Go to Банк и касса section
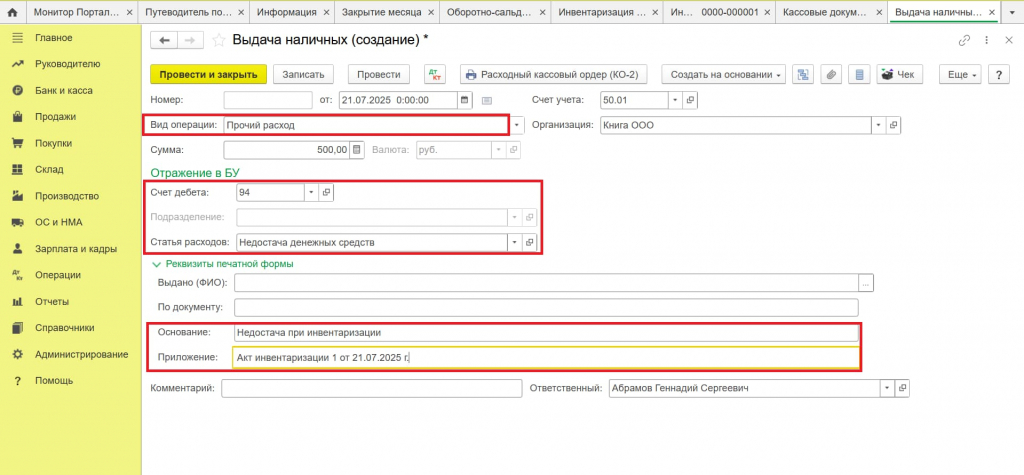1024x475 pixels. pyautogui.click(x=63, y=91)
